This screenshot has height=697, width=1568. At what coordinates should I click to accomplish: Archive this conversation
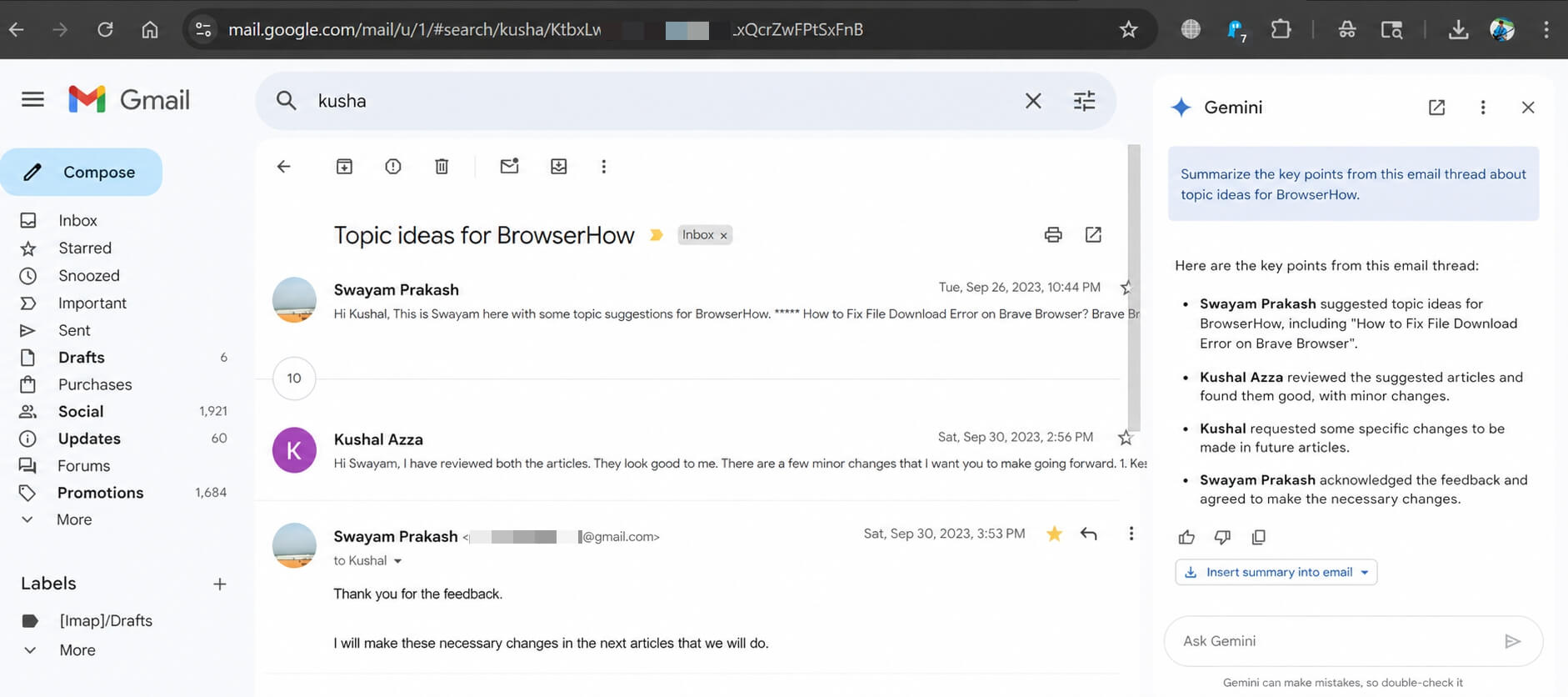344,167
